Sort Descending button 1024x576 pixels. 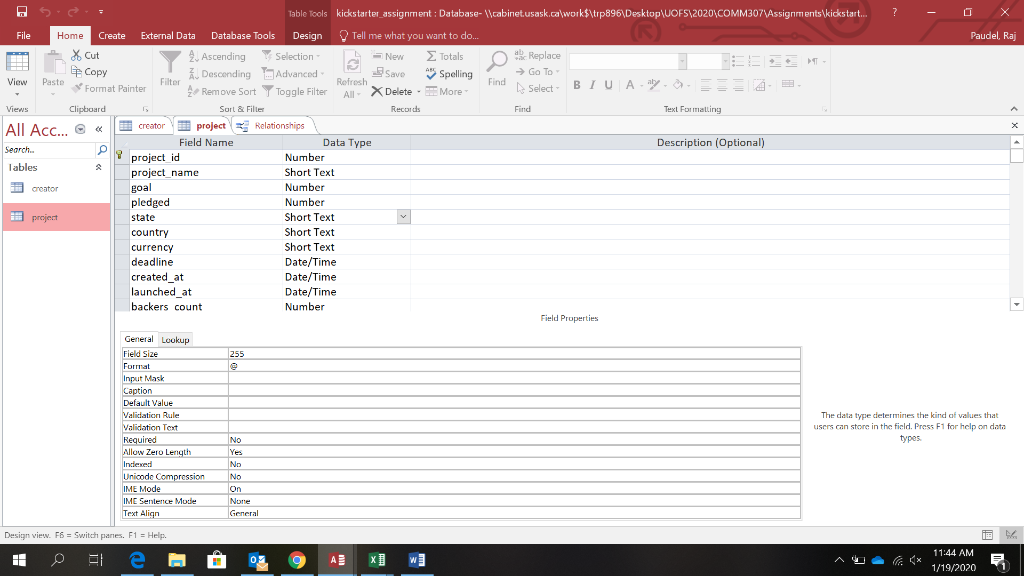click(x=219, y=74)
